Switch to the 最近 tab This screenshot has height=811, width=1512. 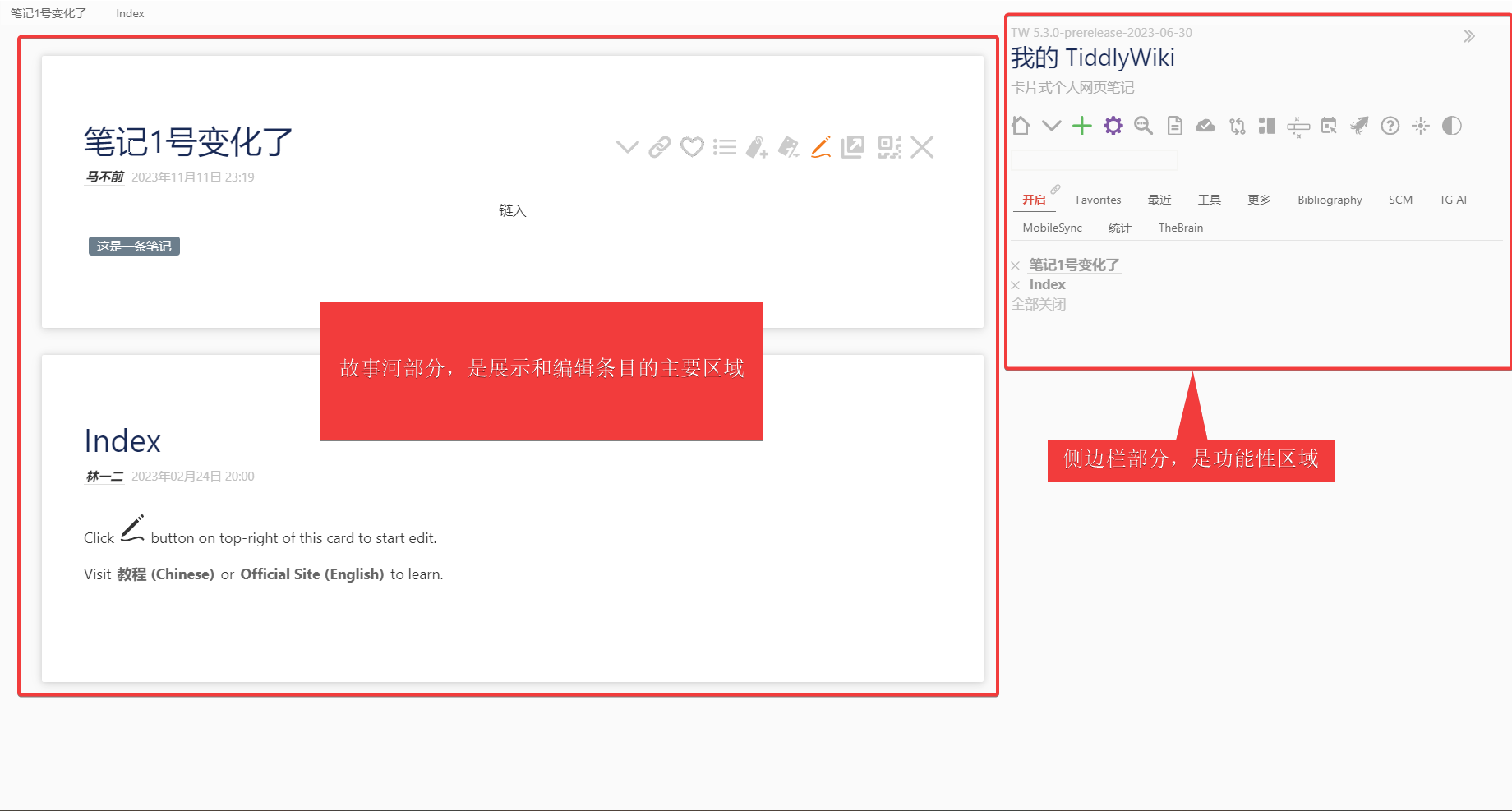coord(1159,200)
